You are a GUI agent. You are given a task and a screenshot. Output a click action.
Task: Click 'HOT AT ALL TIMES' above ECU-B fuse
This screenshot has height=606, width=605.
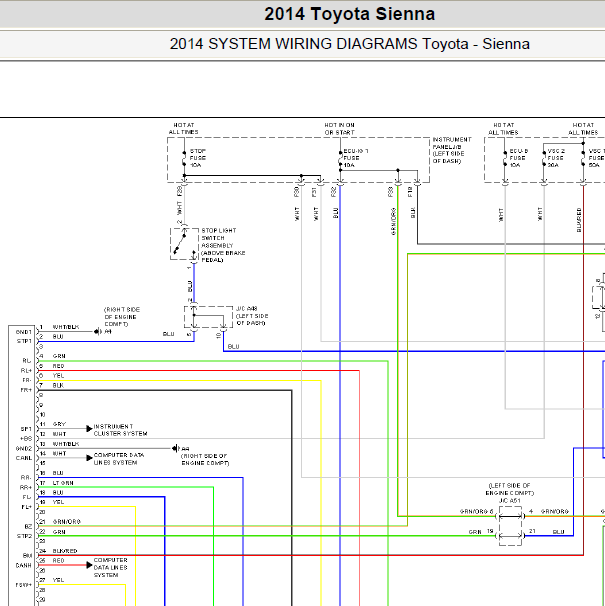pos(503,129)
